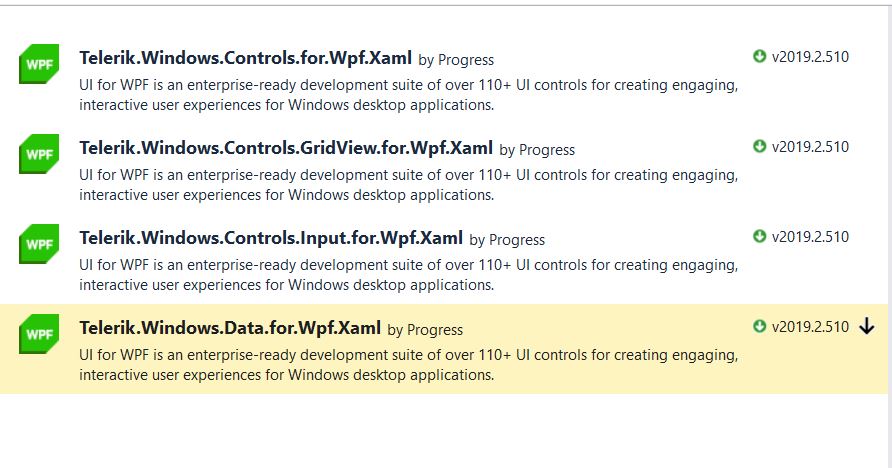Select Telerik.Windows.Controls.GridView.for.Wpf.Xaml package title
This screenshot has height=468, width=892.
[285, 148]
